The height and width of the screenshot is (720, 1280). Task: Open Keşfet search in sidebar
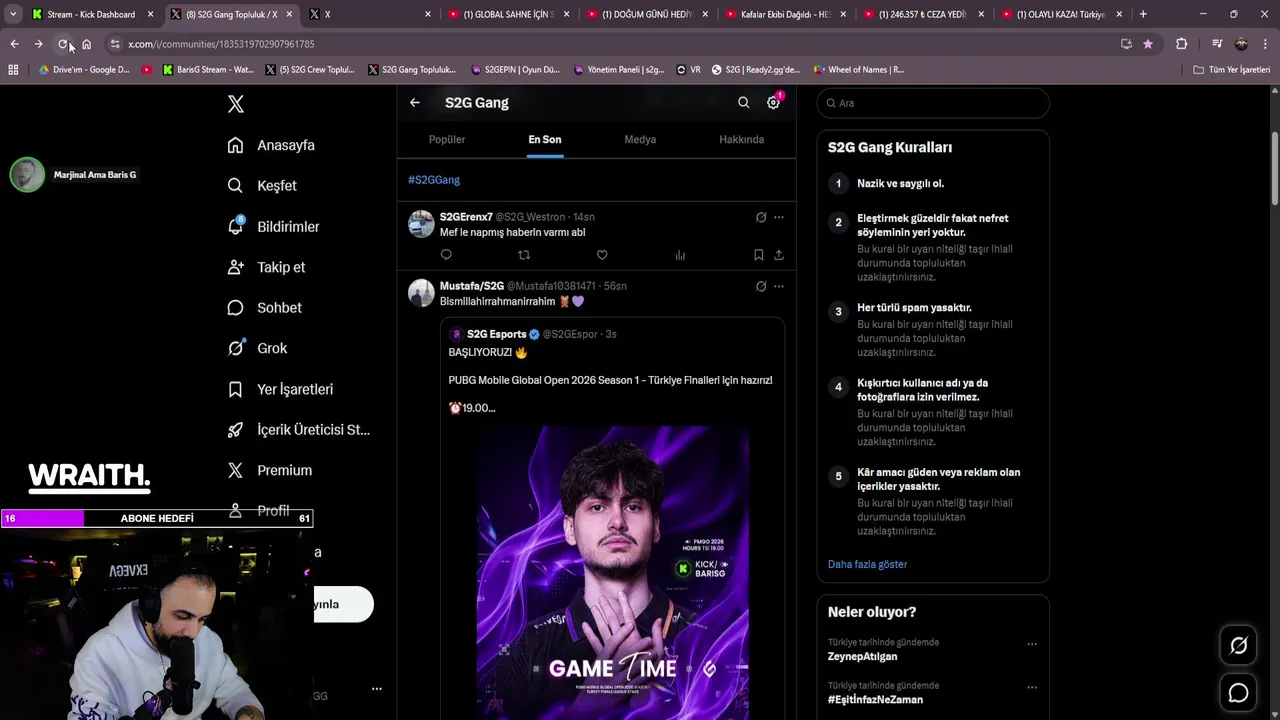click(262, 186)
